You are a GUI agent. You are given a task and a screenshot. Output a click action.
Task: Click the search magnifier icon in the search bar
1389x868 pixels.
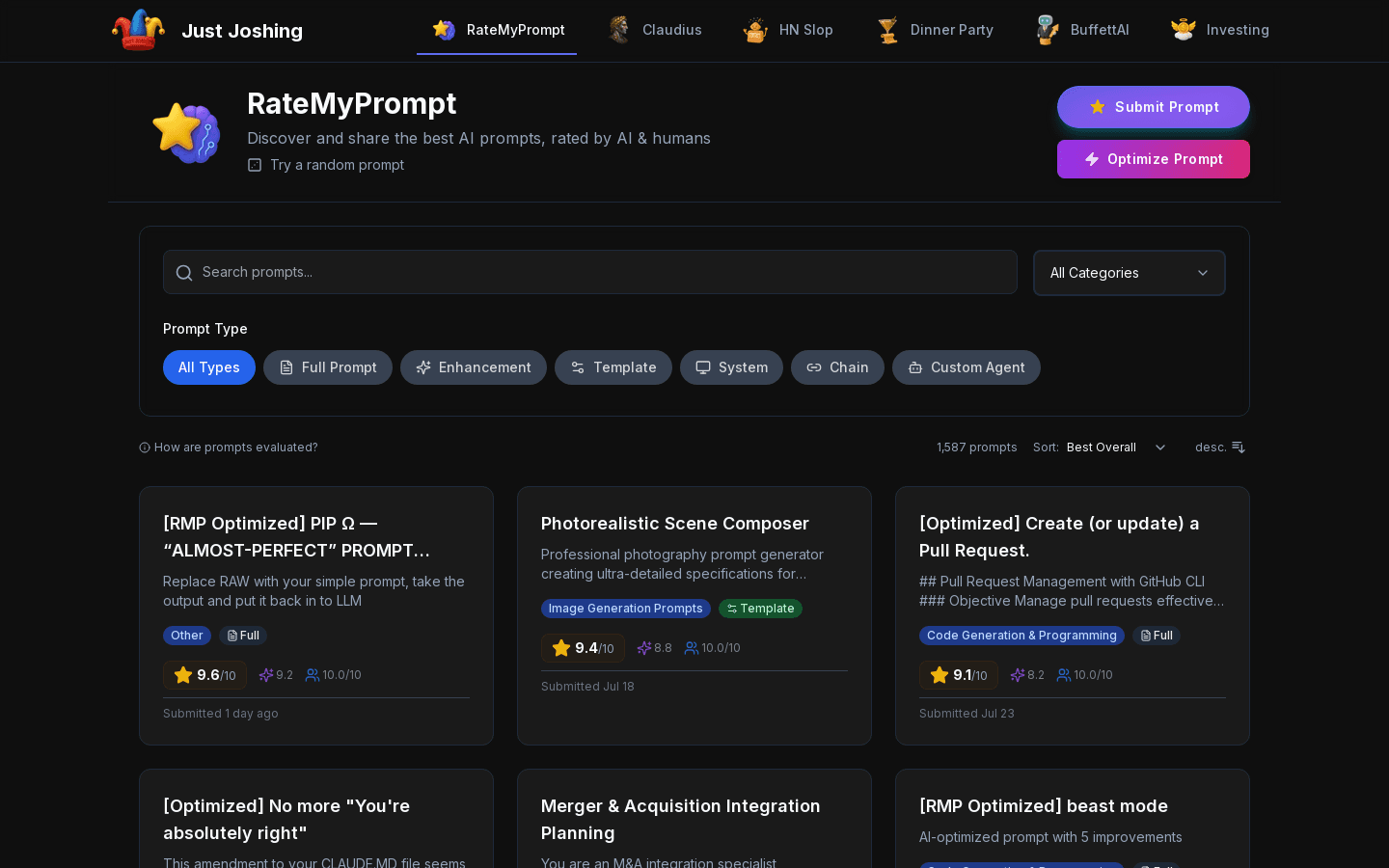184,273
